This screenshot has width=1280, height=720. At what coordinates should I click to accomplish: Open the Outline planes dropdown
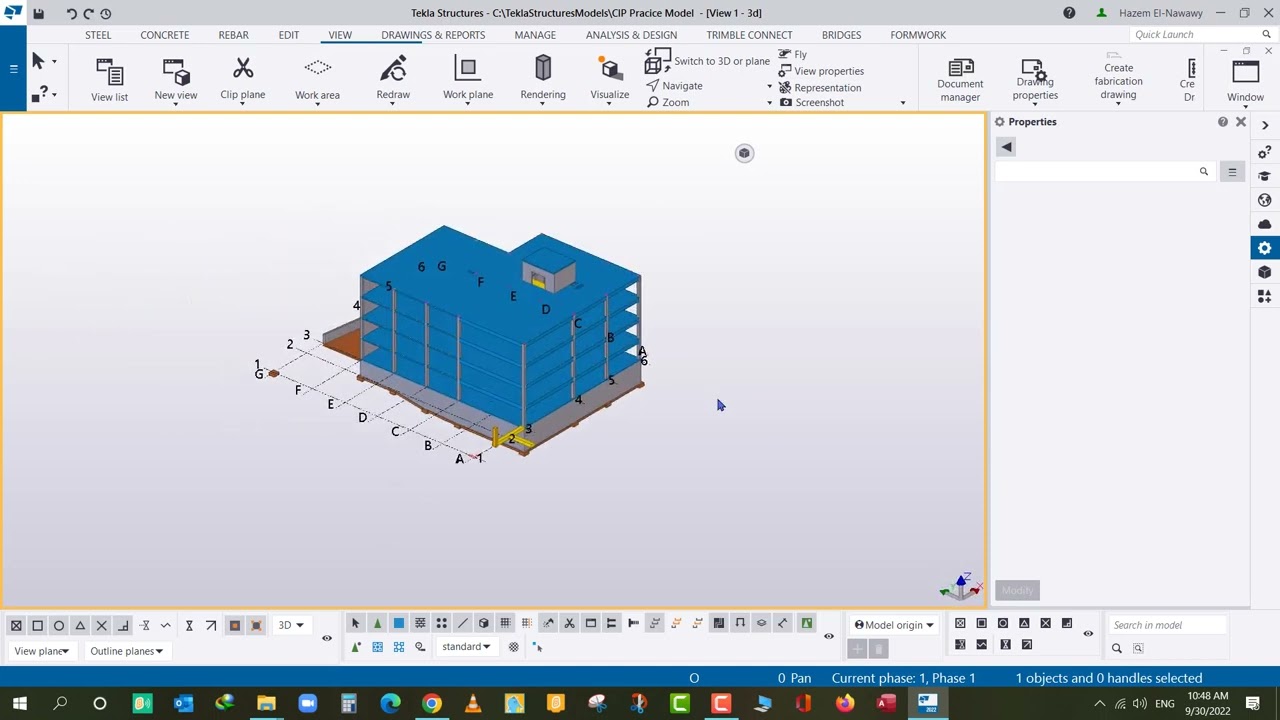click(126, 651)
